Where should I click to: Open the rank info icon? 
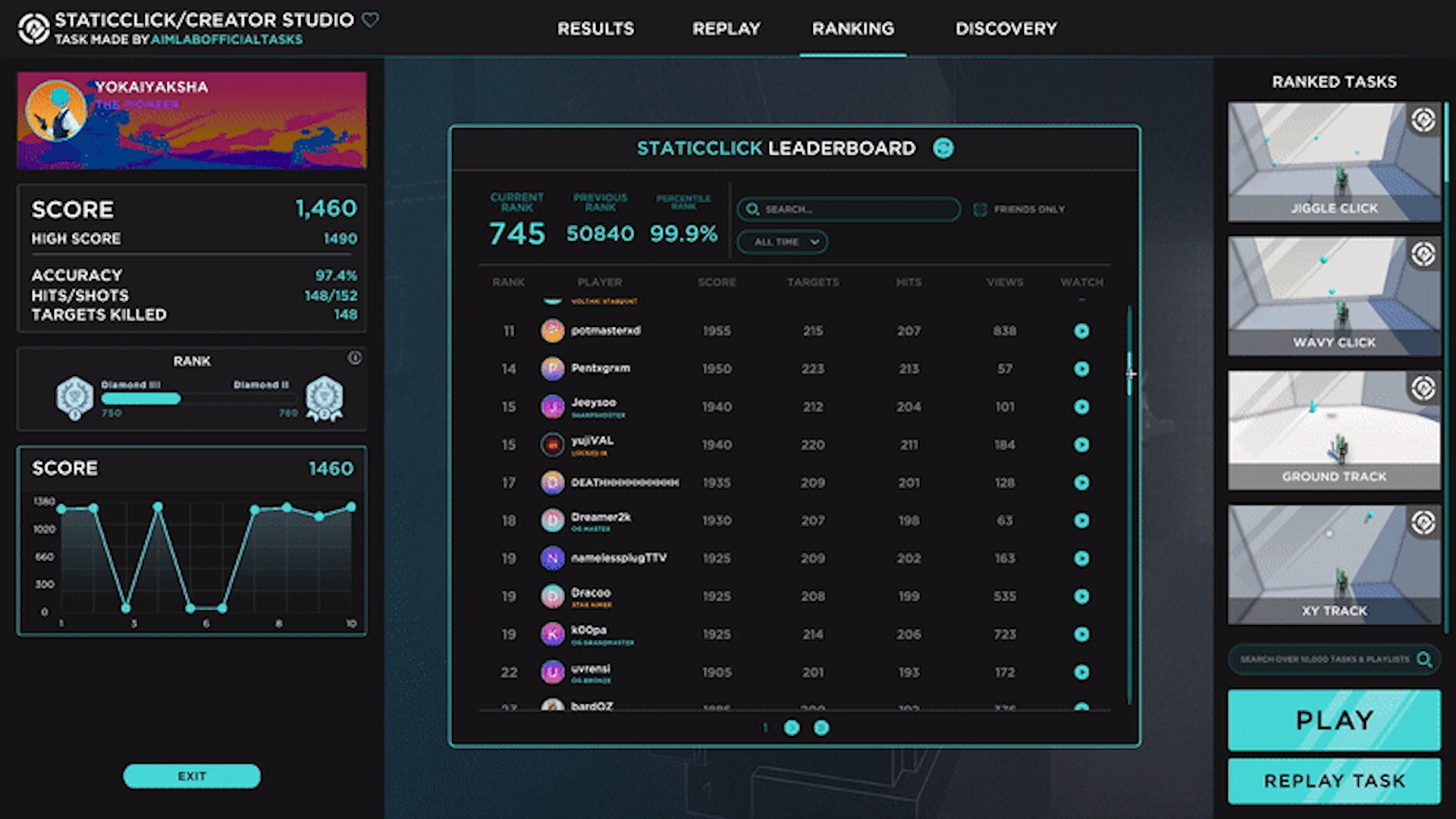355,358
